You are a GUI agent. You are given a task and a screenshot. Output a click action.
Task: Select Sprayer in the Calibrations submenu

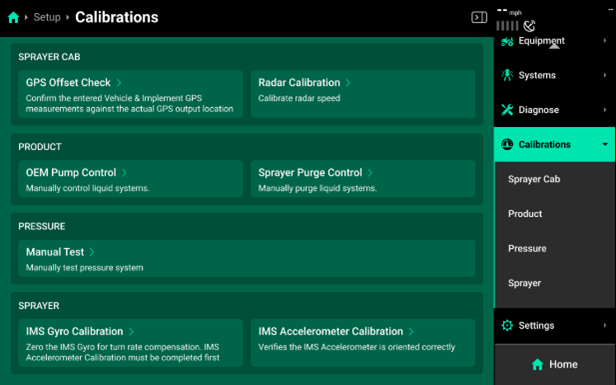coord(554,283)
